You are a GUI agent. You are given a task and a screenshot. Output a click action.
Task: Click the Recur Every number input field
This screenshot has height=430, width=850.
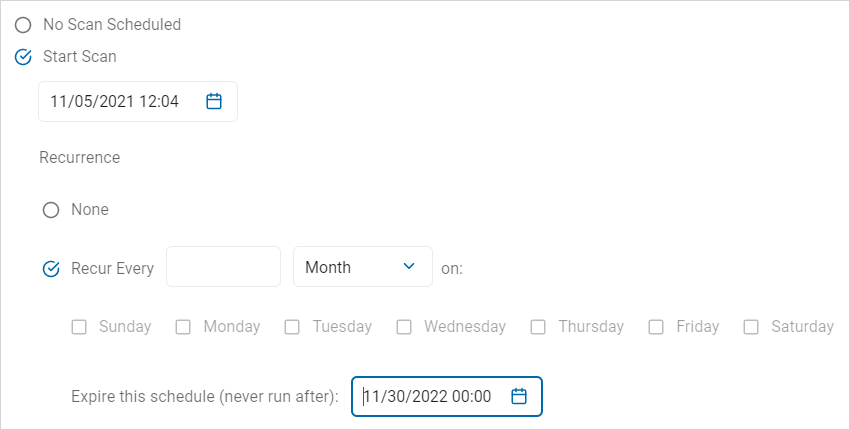point(223,267)
